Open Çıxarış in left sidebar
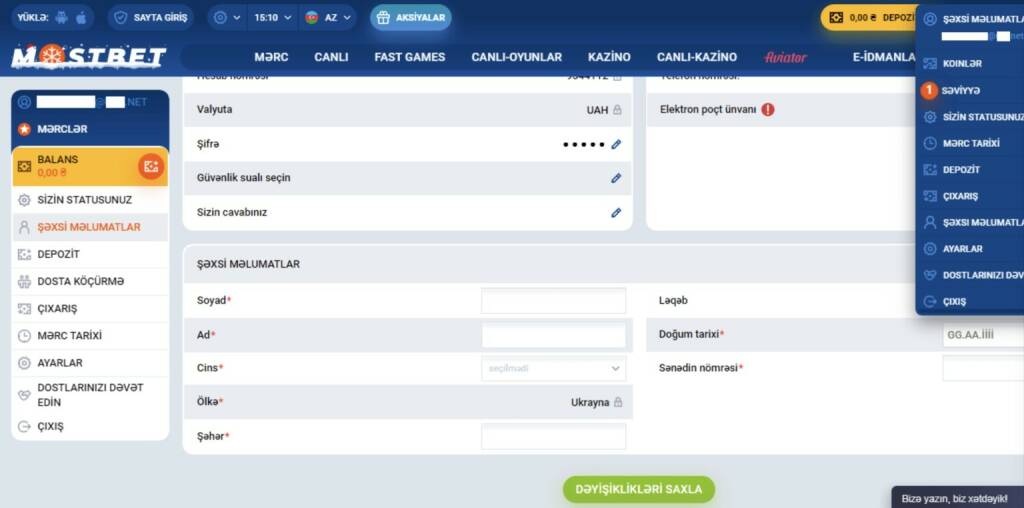Image resolution: width=1024 pixels, height=508 pixels. point(57,309)
